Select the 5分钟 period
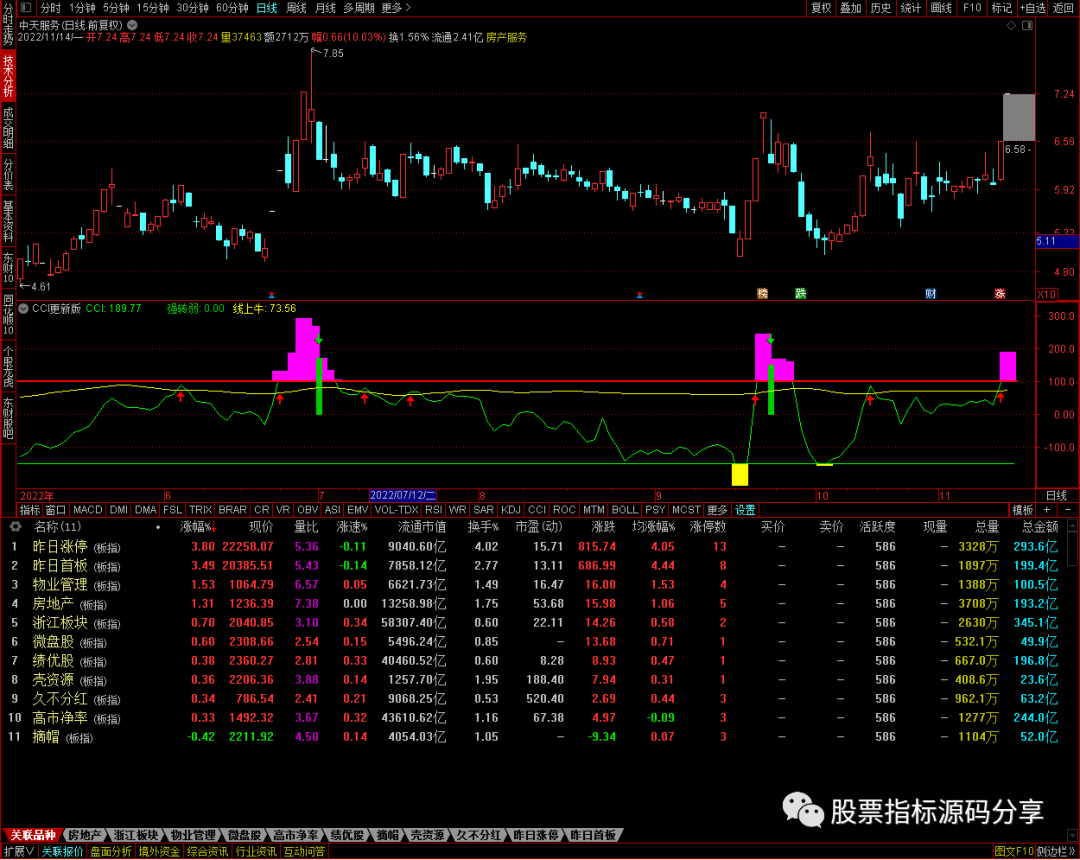This screenshot has width=1080, height=860. click(x=116, y=8)
